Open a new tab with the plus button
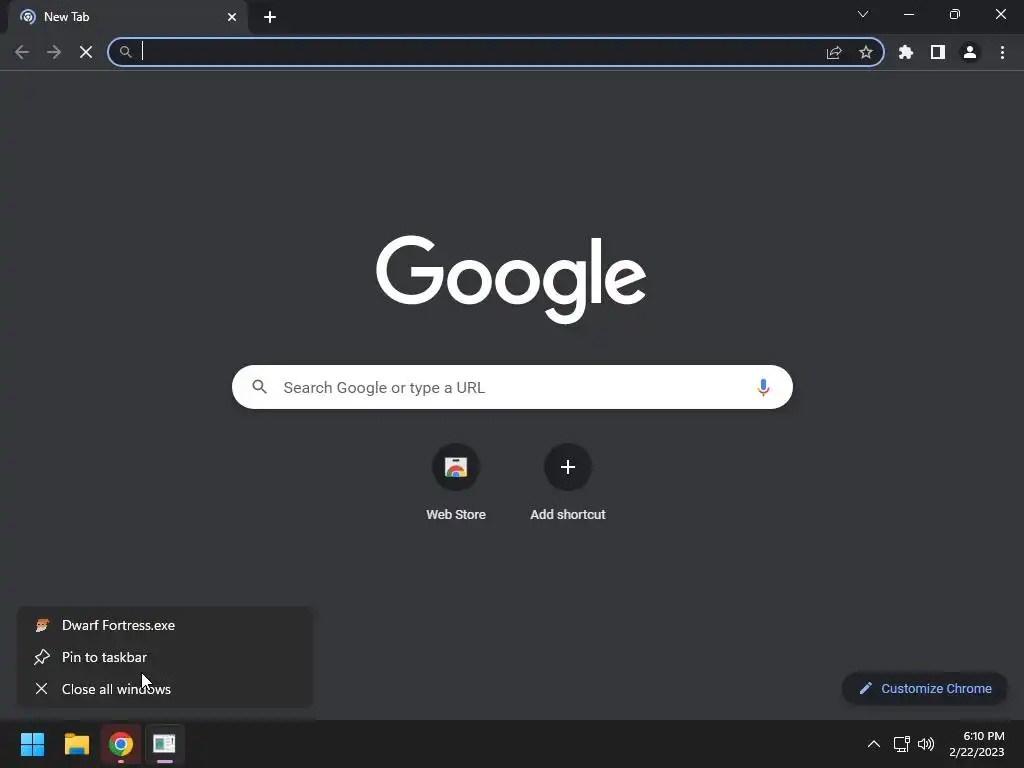The height and width of the screenshot is (768, 1024). pyautogui.click(x=270, y=17)
